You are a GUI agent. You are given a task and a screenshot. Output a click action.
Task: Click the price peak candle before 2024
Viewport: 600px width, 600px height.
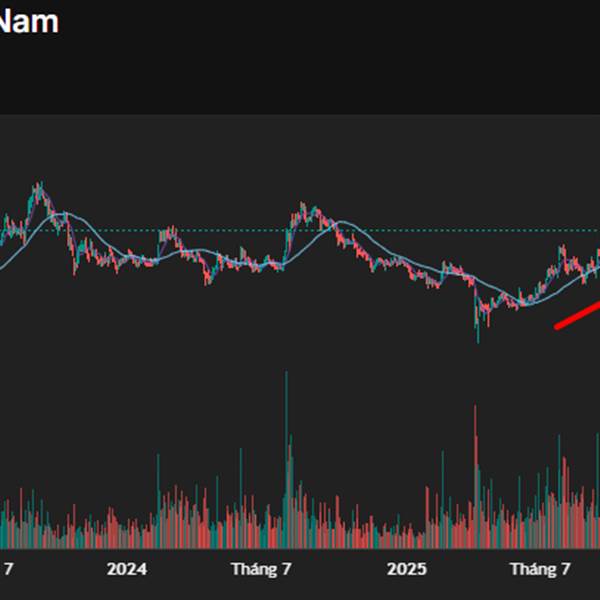pos(38,190)
